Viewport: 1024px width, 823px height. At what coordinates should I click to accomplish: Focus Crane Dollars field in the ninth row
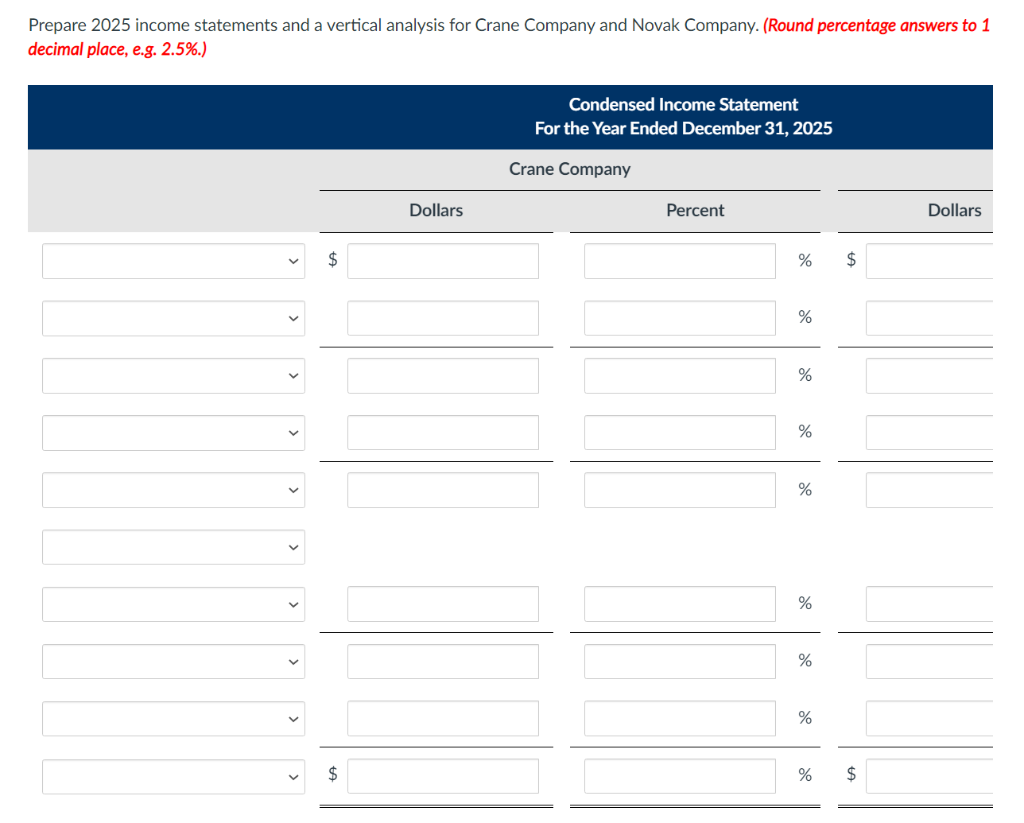tap(443, 718)
